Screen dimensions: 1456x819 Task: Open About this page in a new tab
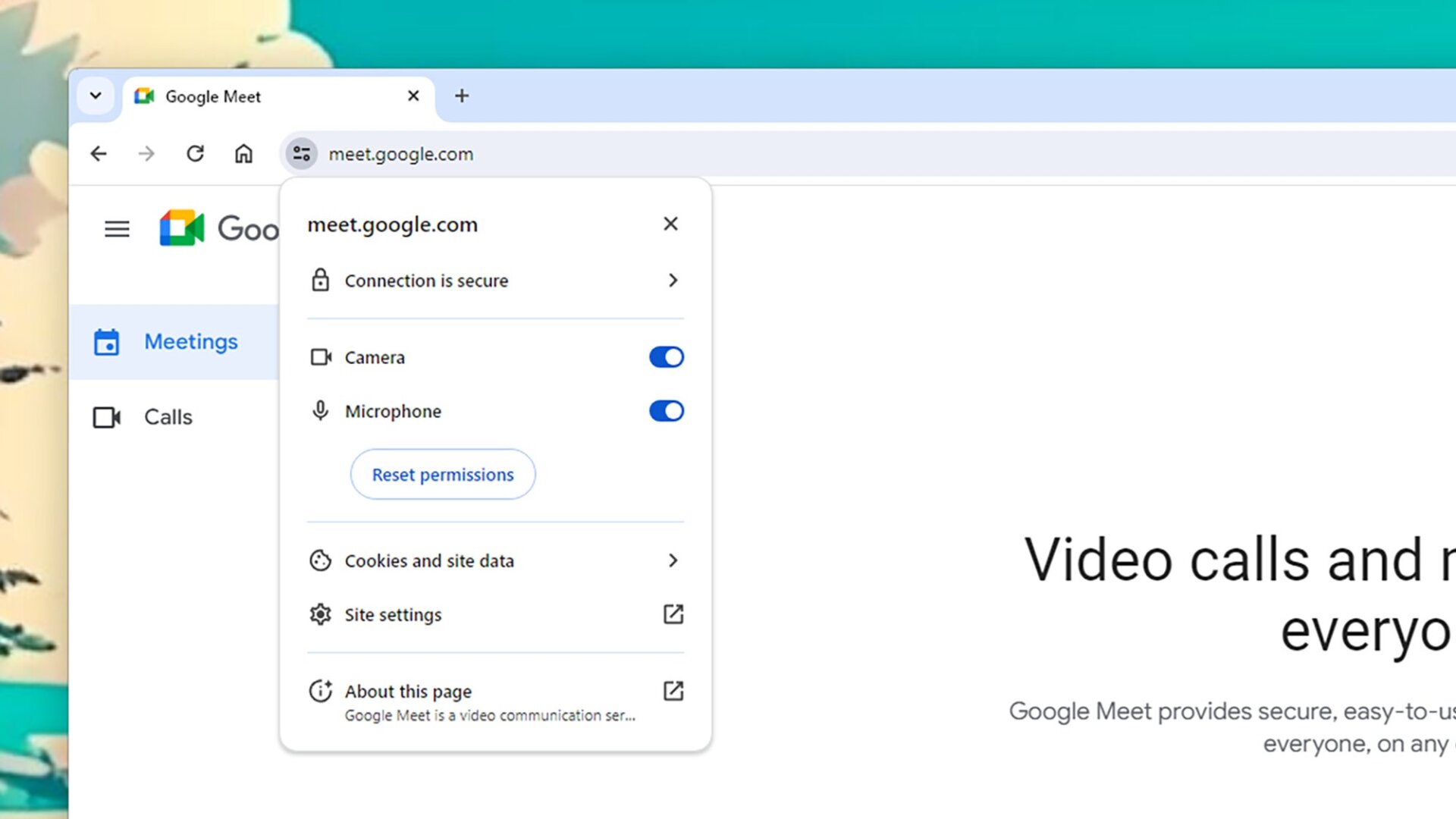[x=673, y=690]
